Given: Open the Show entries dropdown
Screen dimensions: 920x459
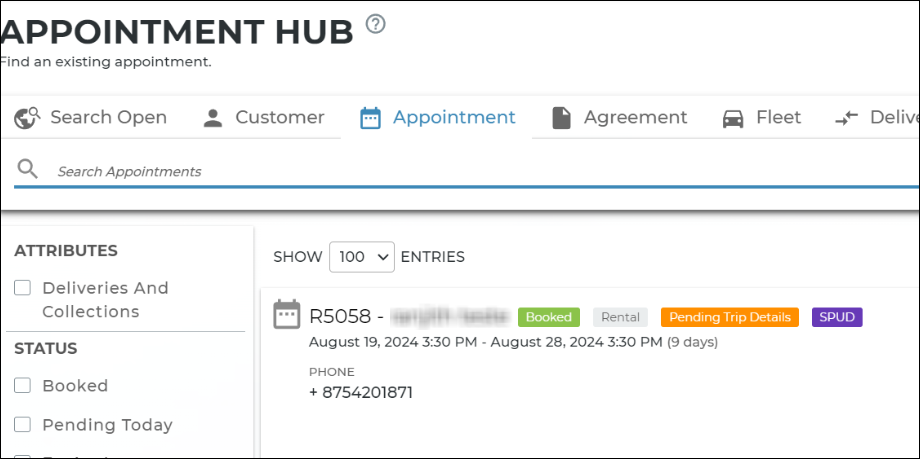Looking at the screenshot, I should 362,257.
